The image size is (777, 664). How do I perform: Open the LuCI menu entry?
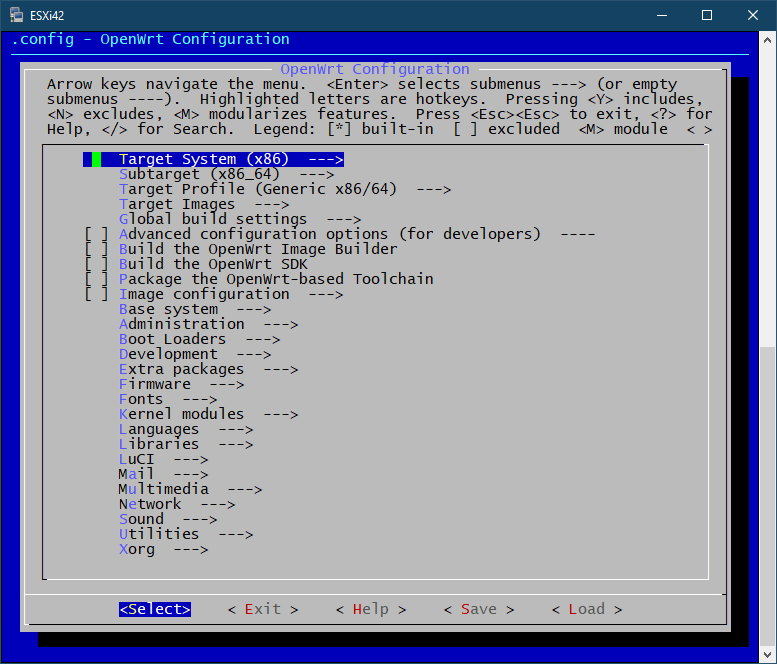point(164,459)
